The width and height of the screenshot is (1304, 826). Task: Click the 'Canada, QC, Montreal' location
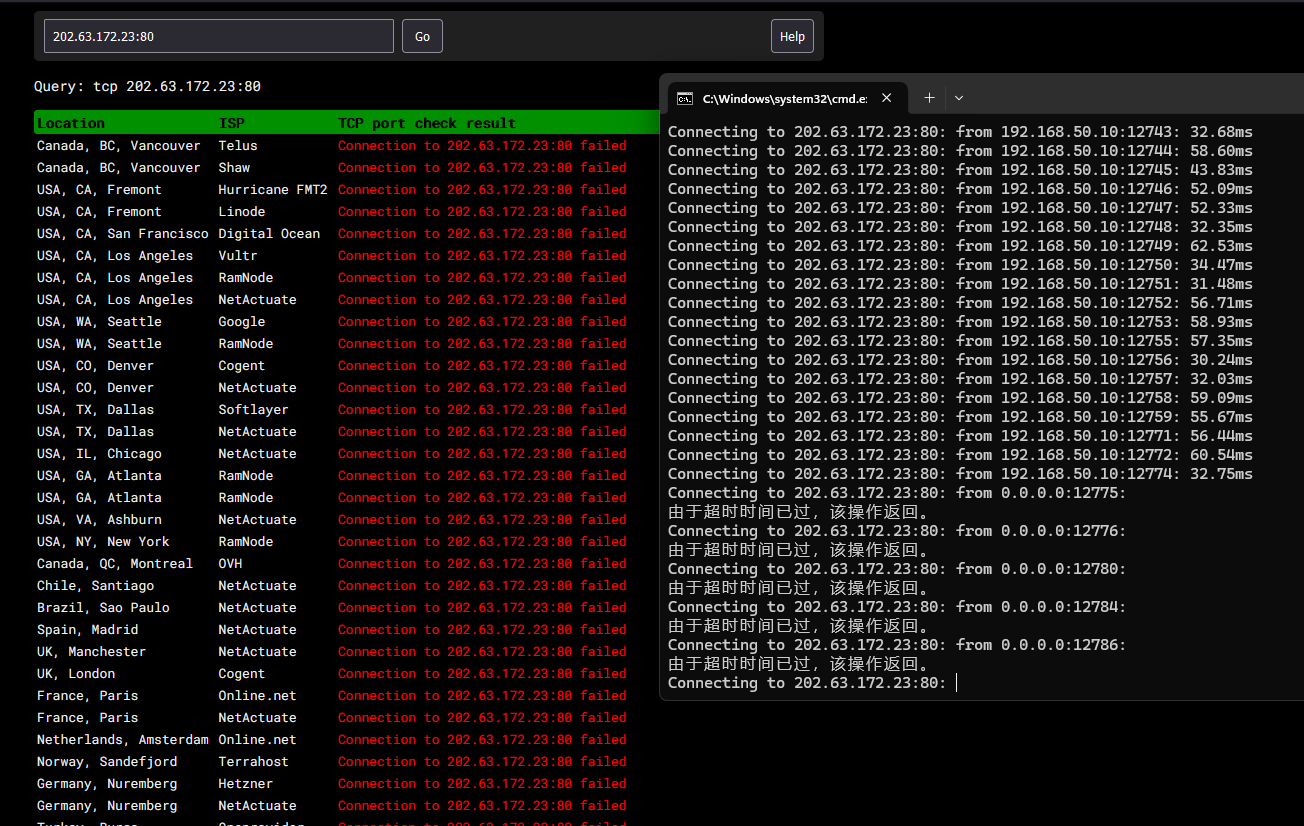pyautogui.click(x=115, y=564)
